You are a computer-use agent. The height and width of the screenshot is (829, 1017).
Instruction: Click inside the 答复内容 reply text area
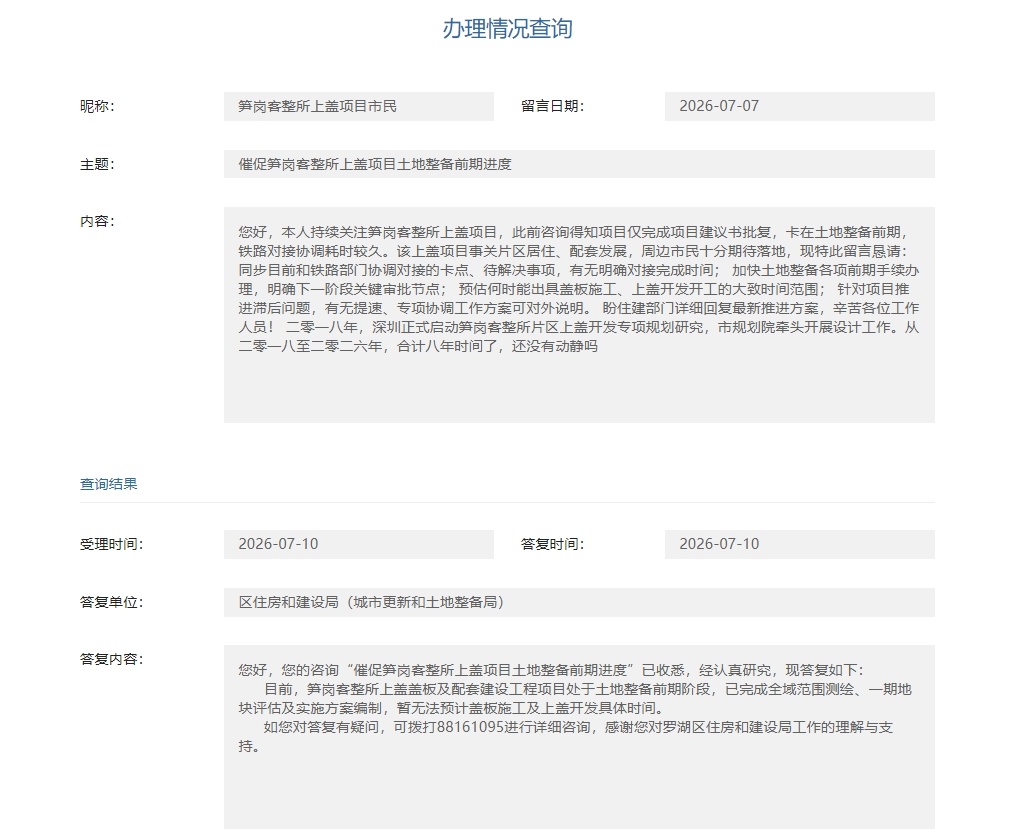tap(579, 737)
